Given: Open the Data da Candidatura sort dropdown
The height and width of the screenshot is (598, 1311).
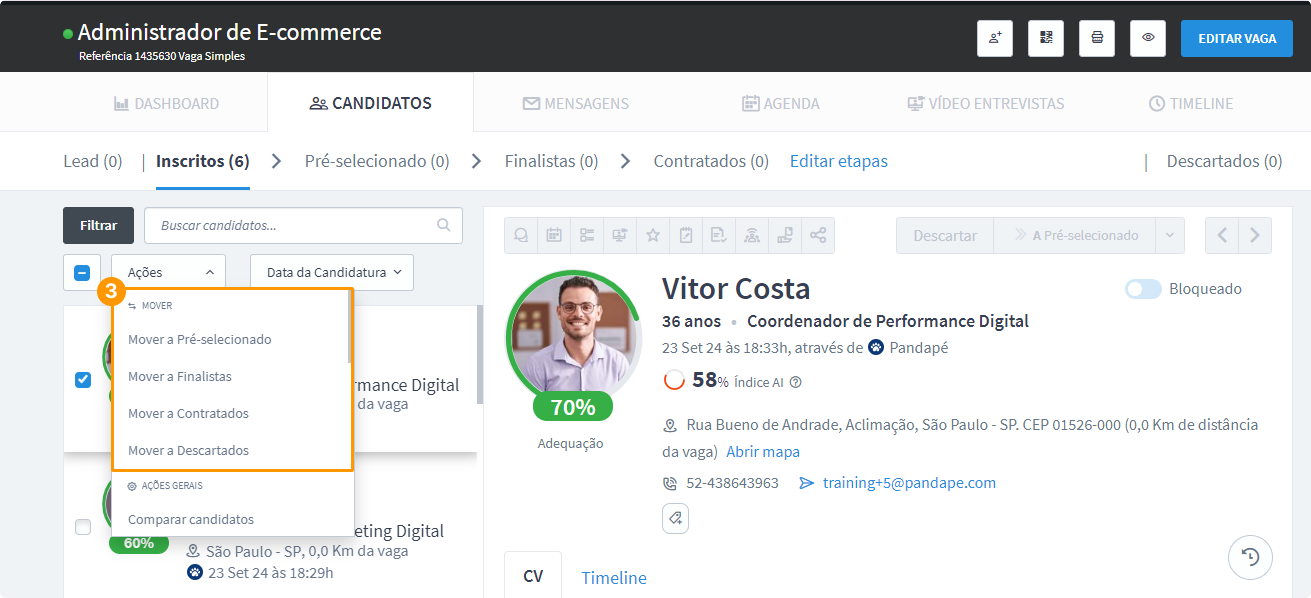Looking at the screenshot, I should click(331, 272).
